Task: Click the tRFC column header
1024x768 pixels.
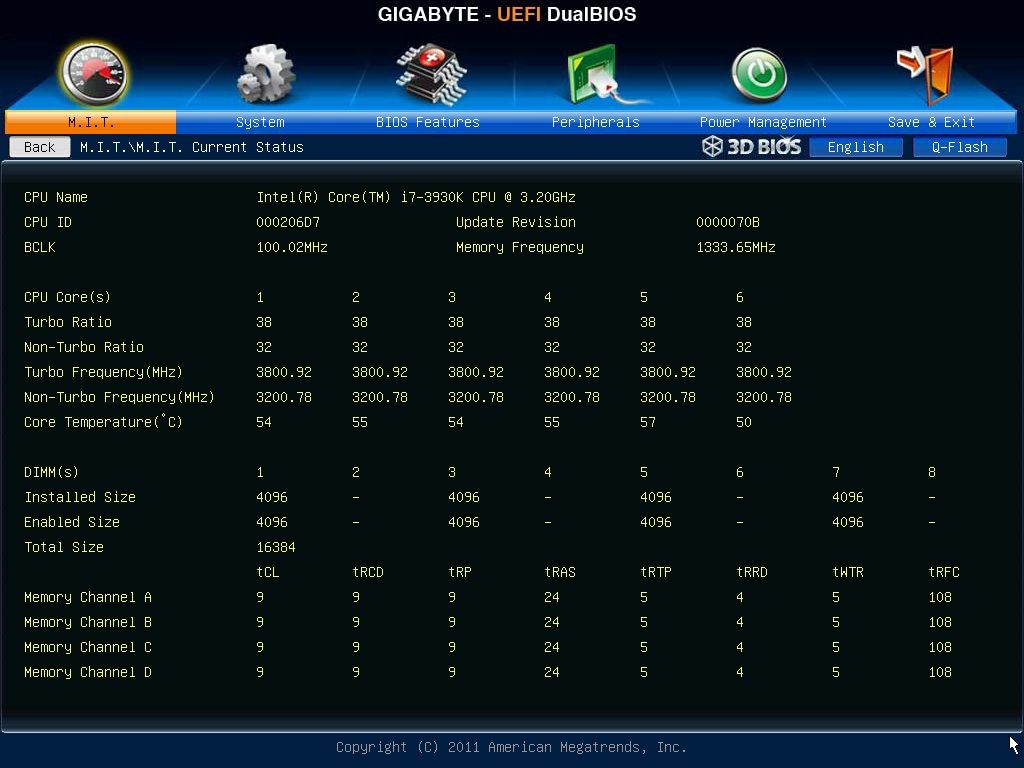Action: 944,572
